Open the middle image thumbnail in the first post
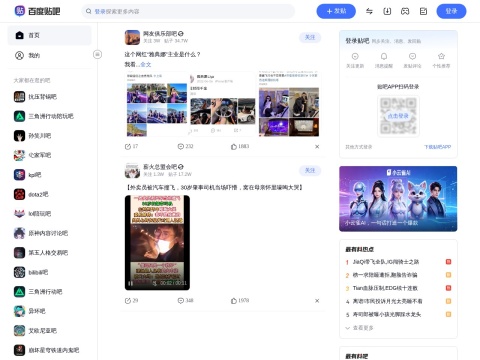 coord(222,104)
